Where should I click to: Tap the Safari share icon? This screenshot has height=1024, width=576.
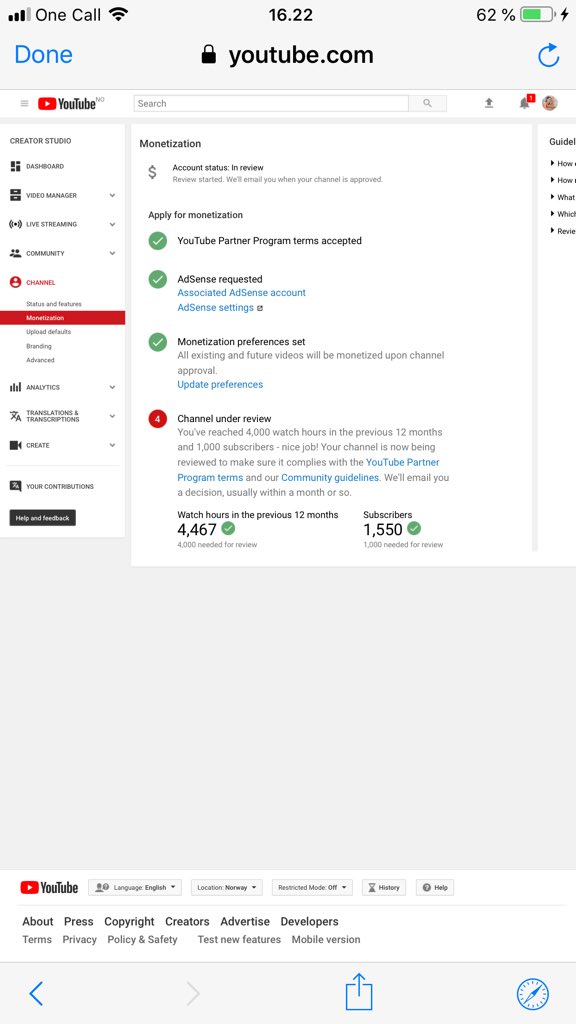click(359, 991)
